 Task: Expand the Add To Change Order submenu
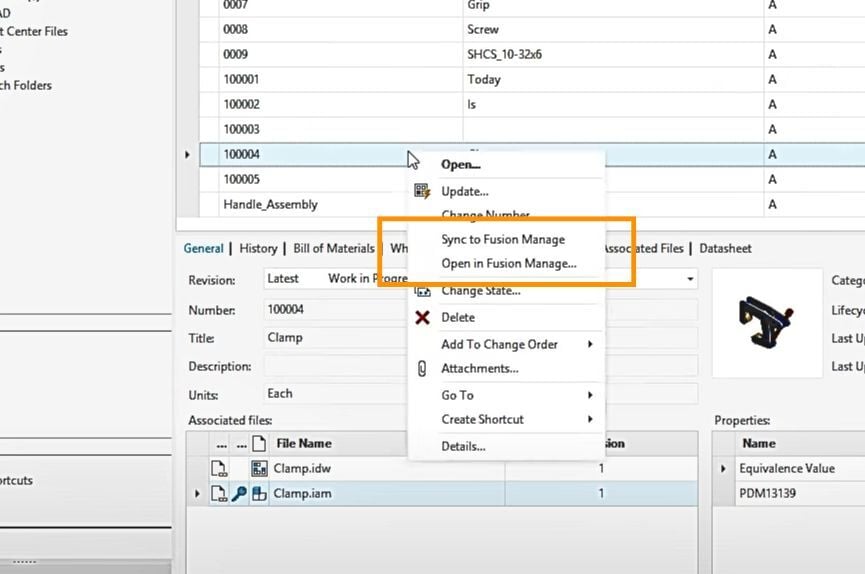click(x=590, y=344)
